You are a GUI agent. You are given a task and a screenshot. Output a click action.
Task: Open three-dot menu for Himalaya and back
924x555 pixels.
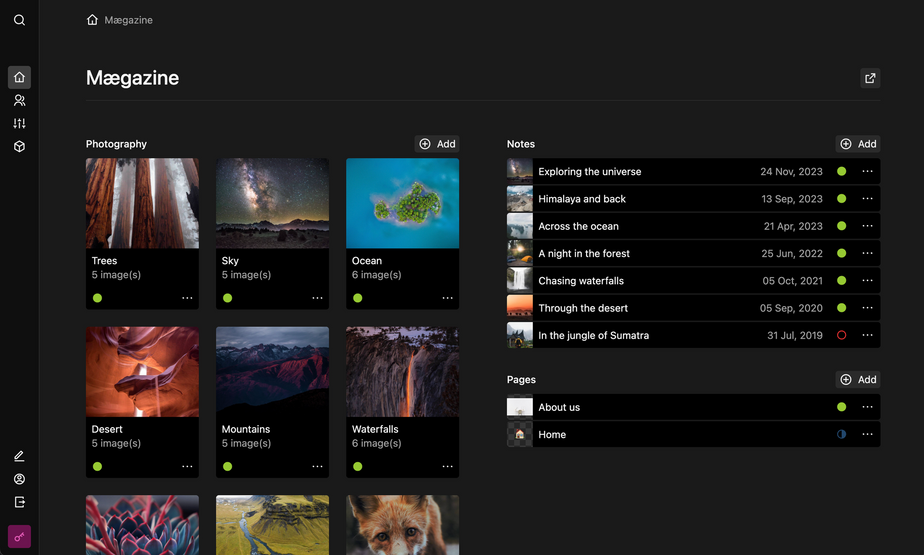[x=867, y=199]
